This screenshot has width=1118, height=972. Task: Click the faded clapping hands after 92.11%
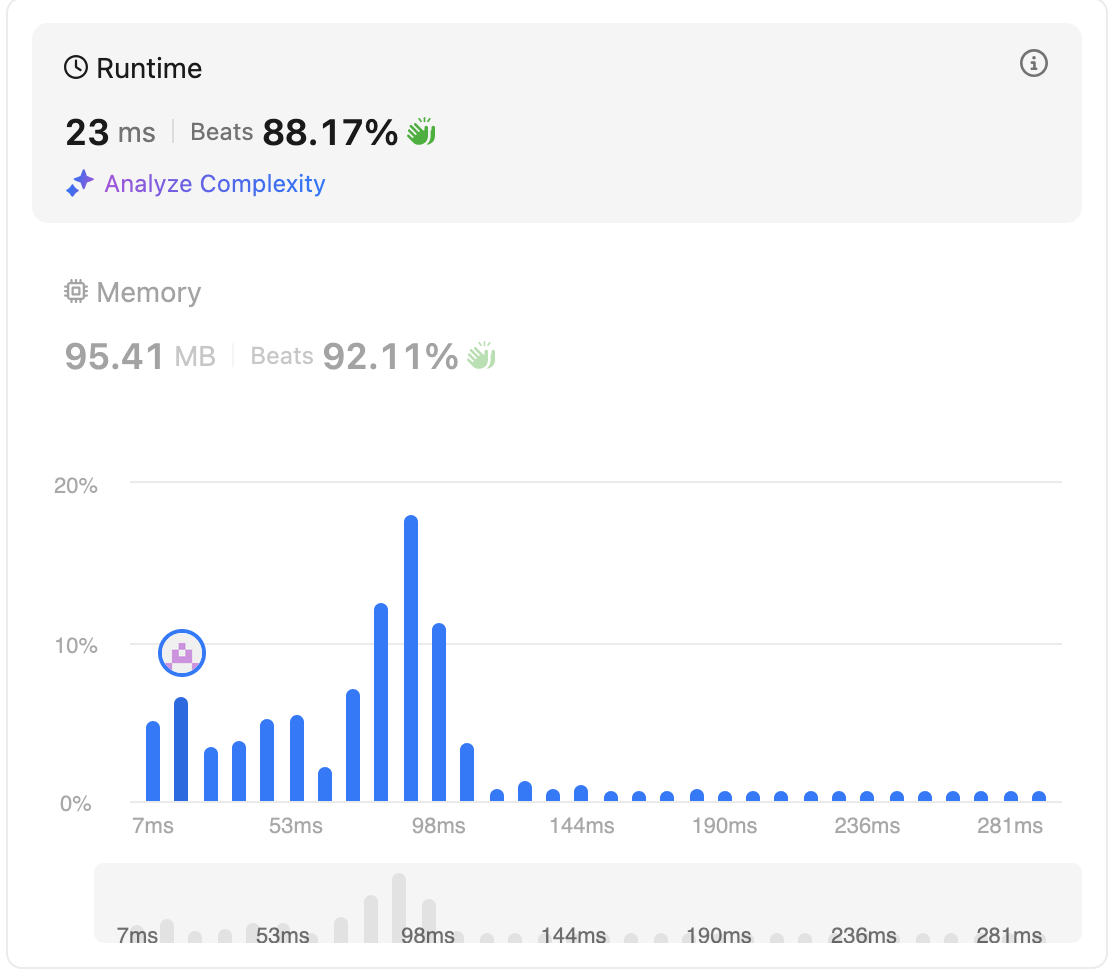point(481,356)
